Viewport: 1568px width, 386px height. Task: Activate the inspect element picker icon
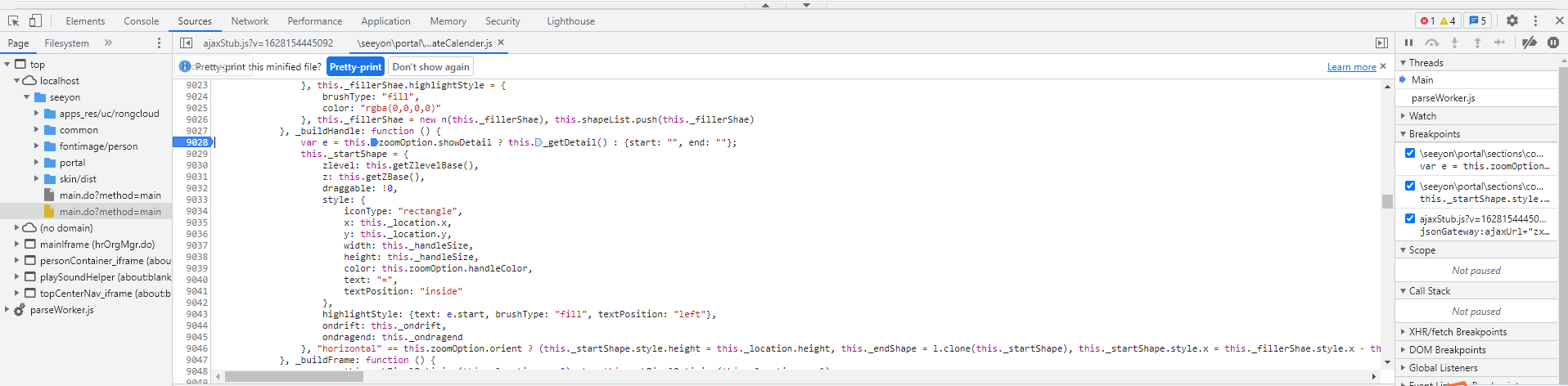[x=13, y=20]
